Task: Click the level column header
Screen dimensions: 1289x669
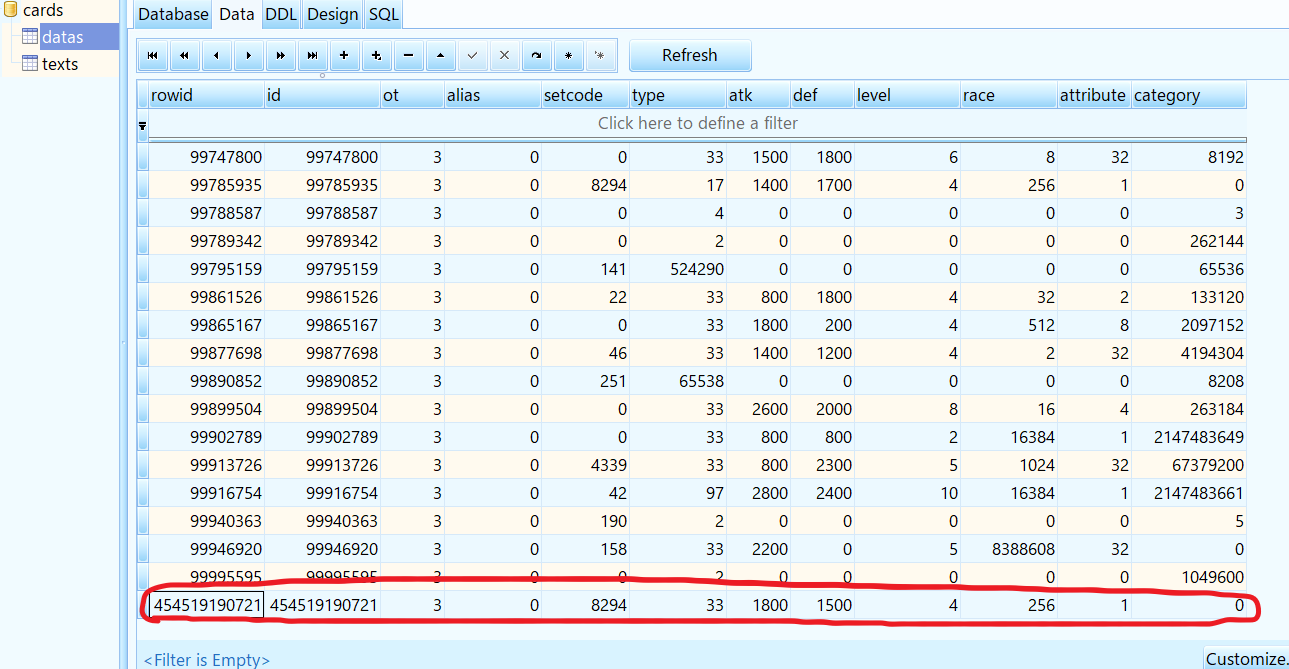Action: coord(907,95)
